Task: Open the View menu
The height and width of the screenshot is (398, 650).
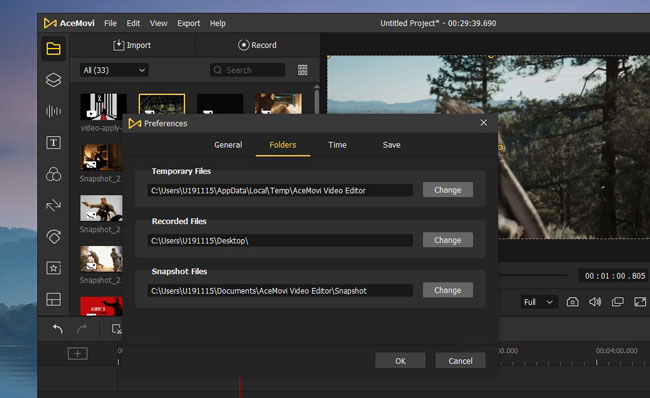Action: [158, 23]
